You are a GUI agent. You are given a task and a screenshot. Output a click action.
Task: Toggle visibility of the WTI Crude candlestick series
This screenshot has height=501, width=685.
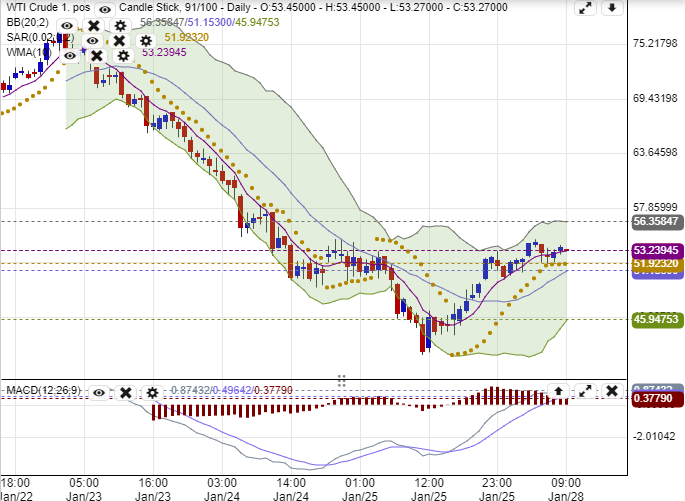point(104,8)
